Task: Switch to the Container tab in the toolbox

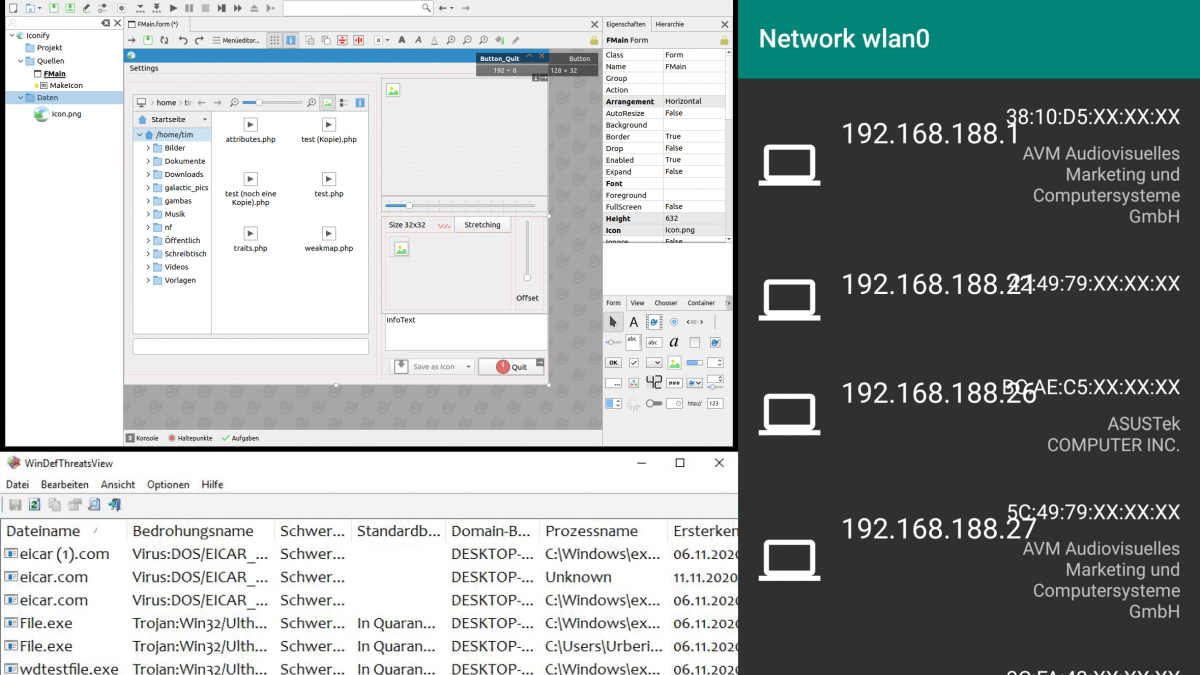Action: coord(703,303)
